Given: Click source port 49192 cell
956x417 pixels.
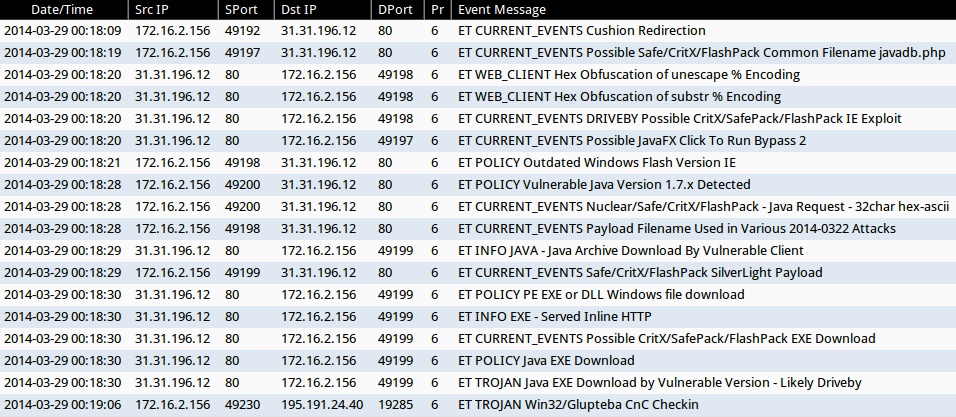Looking at the screenshot, I should point(244,31).
